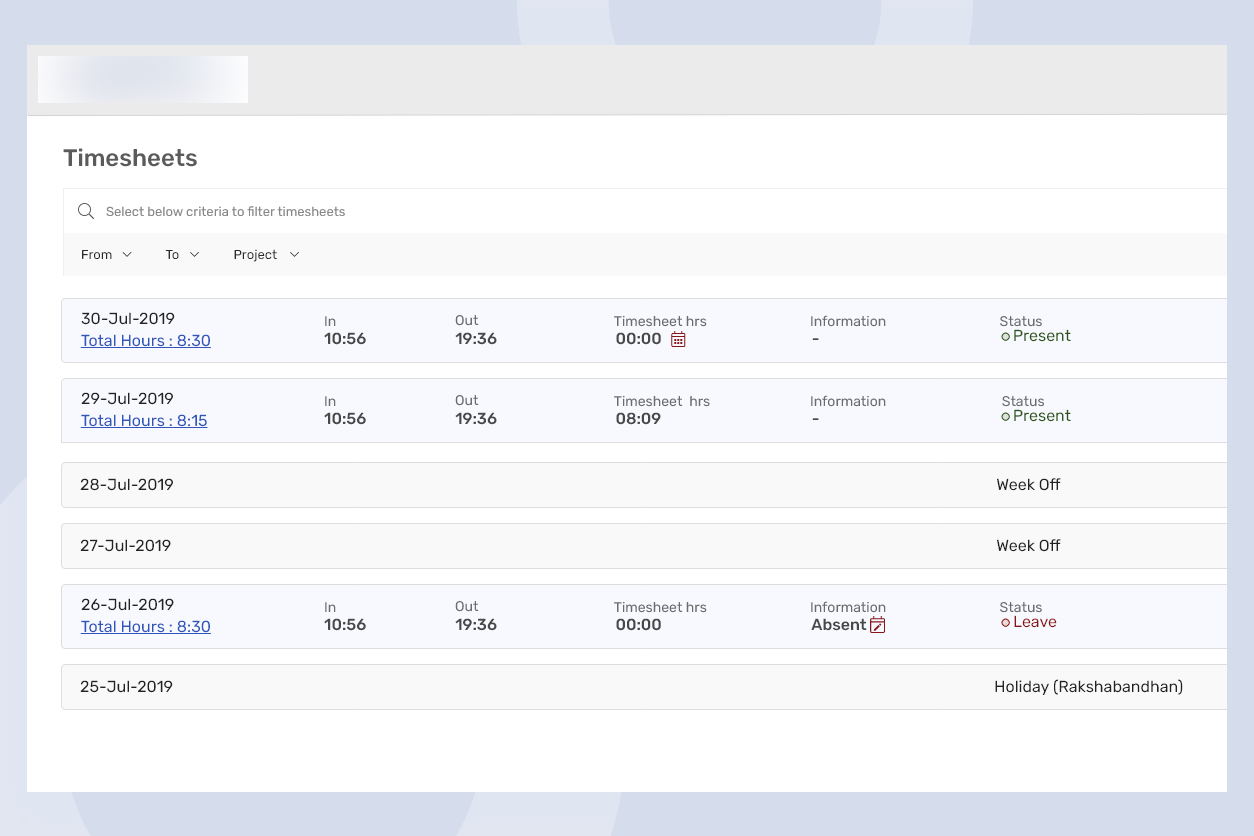Click the edit icon next to Absent
The image size is (1254, 836).
click(x=877, y=625)
